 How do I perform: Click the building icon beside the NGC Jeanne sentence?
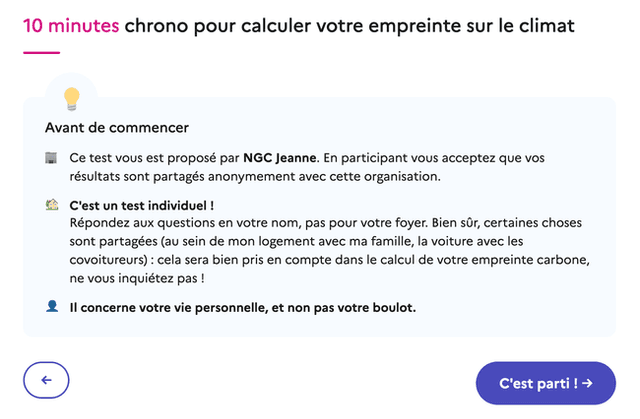(52, 159)
